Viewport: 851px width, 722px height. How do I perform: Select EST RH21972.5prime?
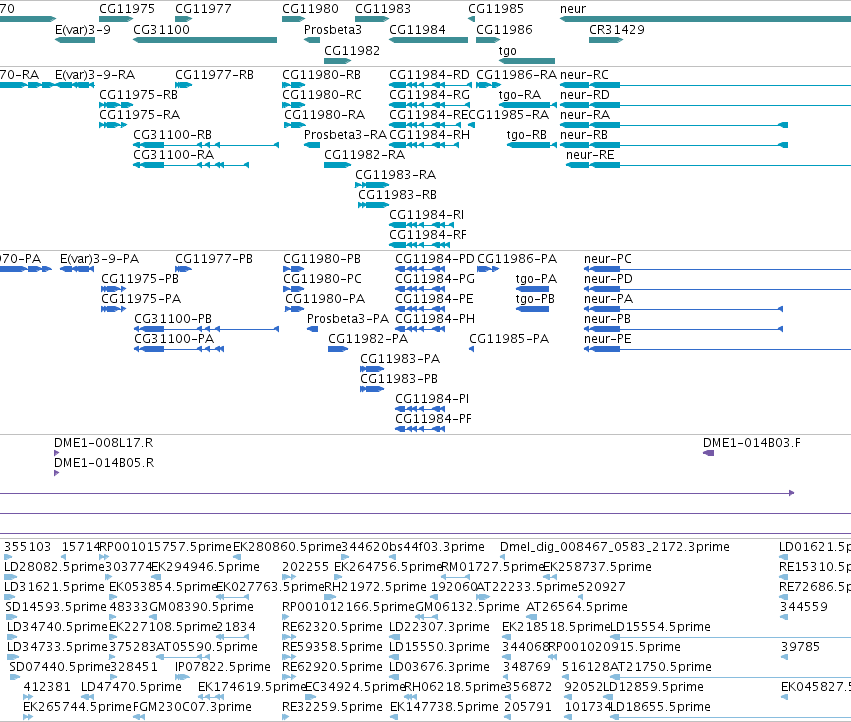[375, 587]
